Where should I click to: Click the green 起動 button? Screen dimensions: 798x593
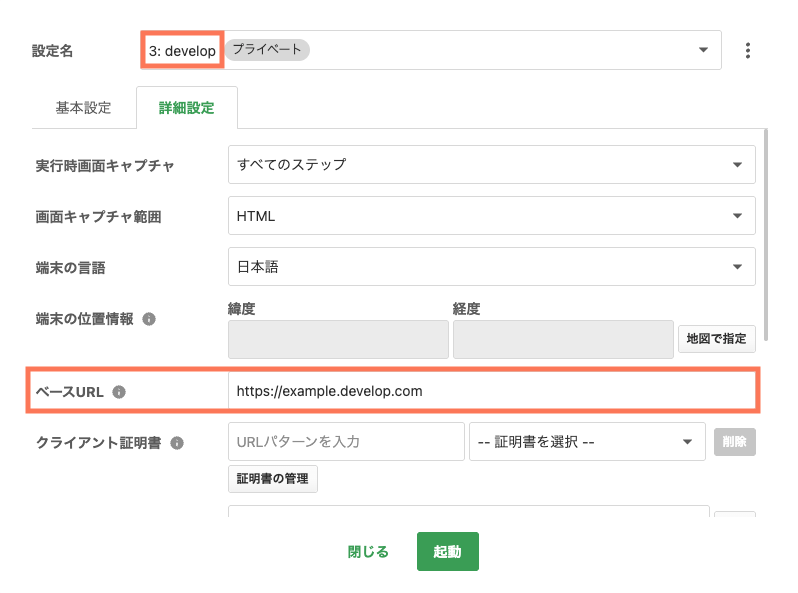(447, 551)
